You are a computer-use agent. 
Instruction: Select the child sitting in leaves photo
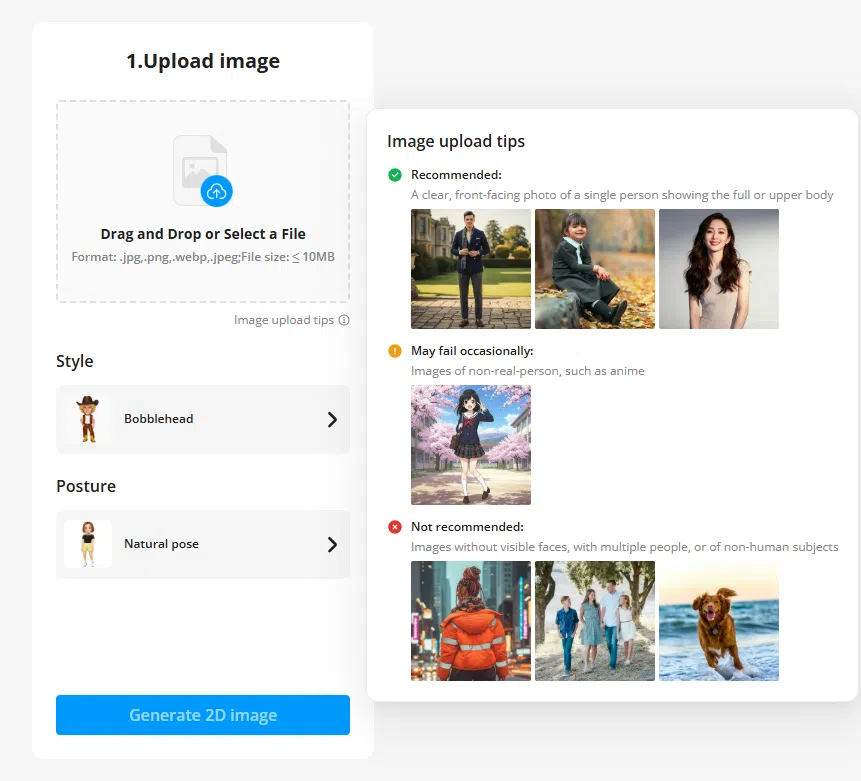[595, 269]
